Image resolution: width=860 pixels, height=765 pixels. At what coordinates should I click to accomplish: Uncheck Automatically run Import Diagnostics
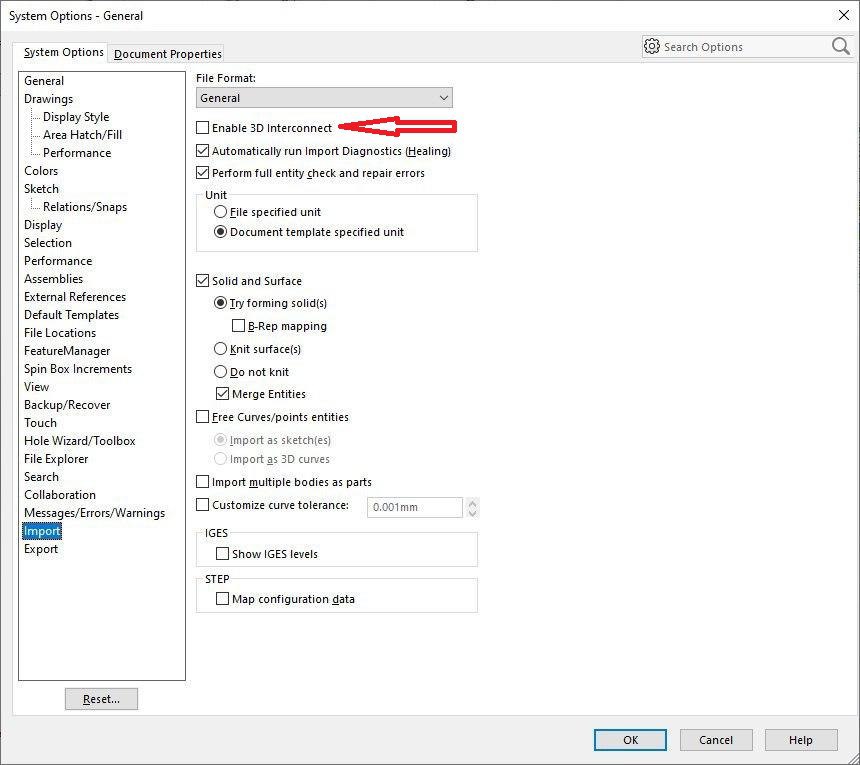[202, 151]
